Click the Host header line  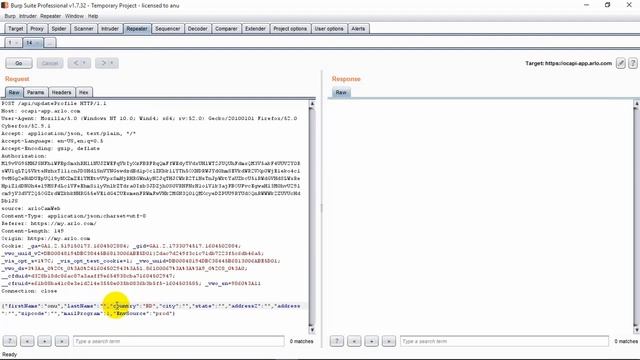point(41,111)
